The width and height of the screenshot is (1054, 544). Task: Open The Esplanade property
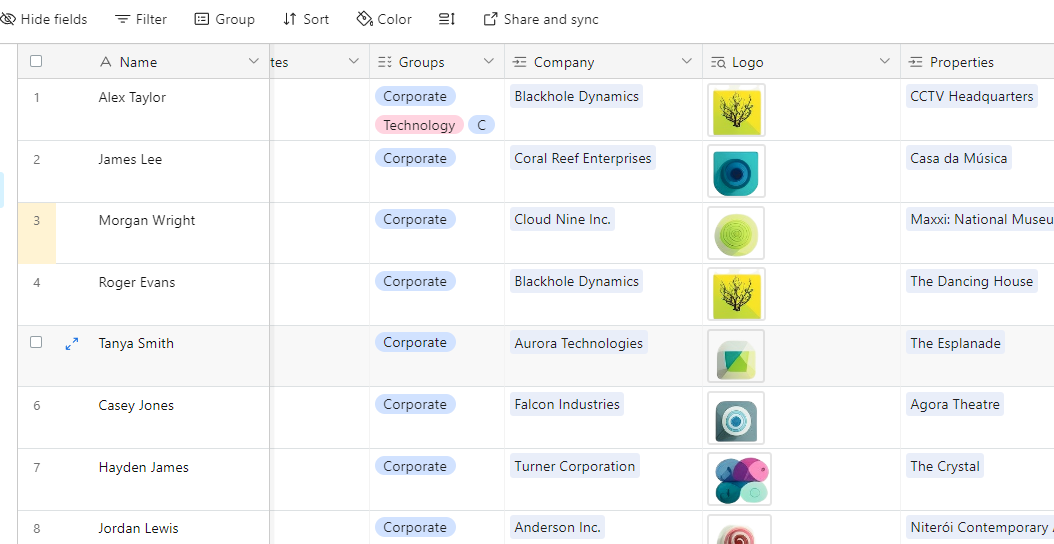click(x=955, y=343)
